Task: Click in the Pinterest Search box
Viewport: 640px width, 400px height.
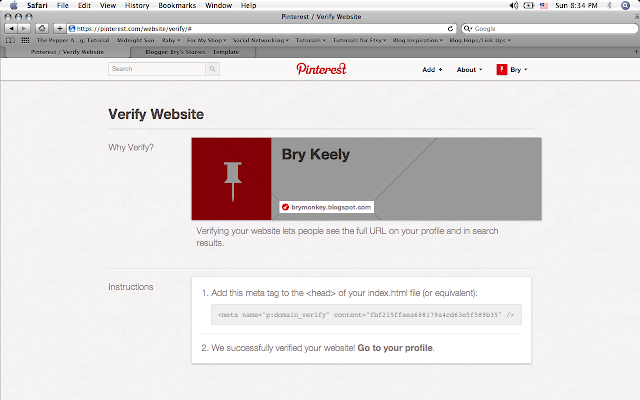Action: tap(157, 69)
